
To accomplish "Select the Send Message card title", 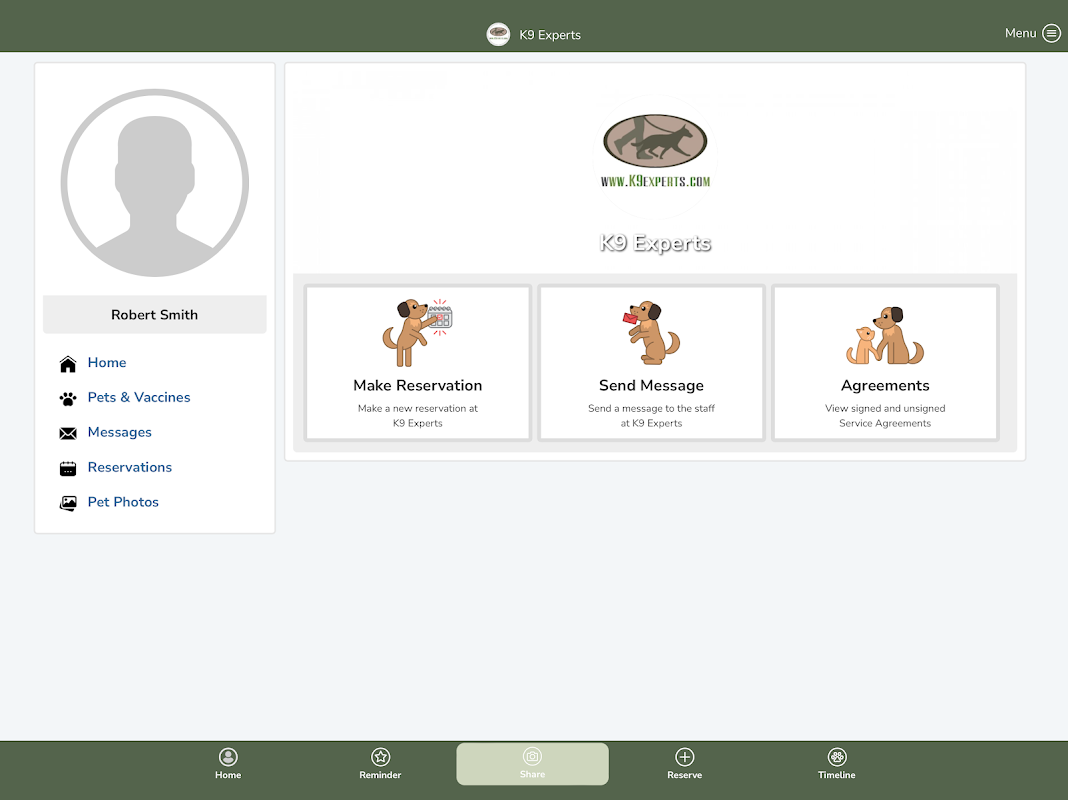I will point(651,385).
